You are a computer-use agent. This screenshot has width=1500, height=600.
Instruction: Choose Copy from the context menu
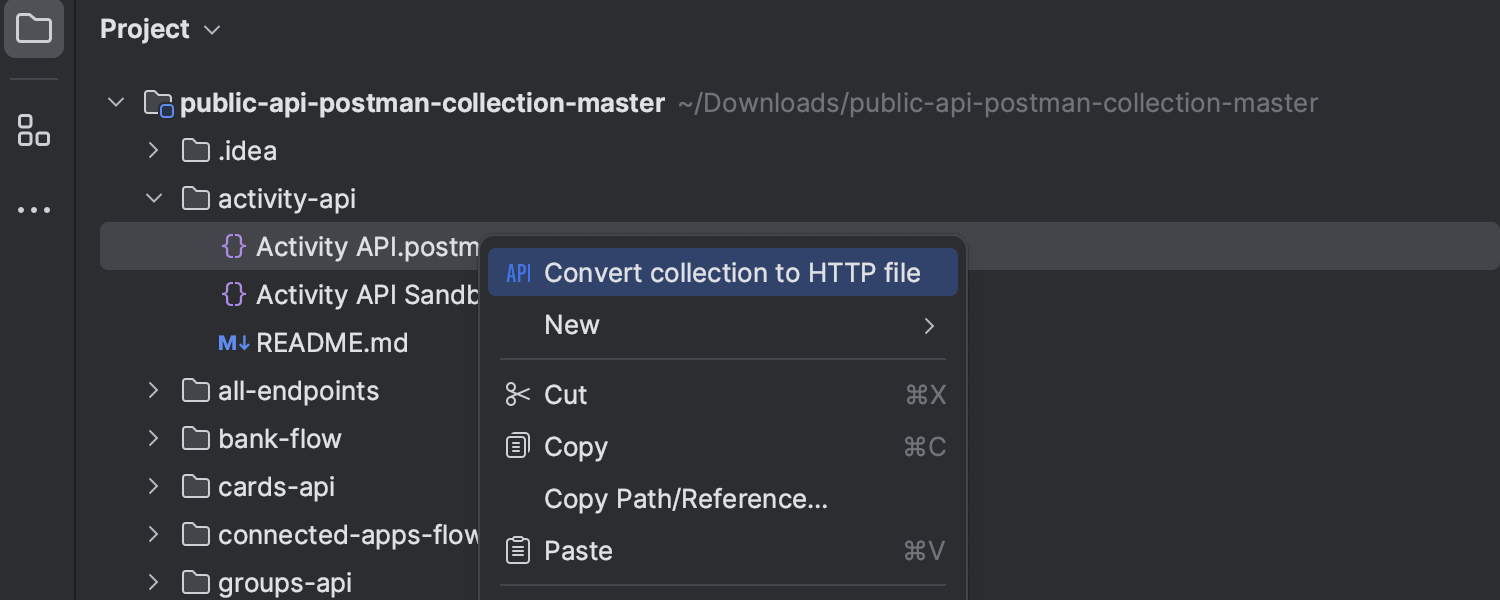[723, 447]
